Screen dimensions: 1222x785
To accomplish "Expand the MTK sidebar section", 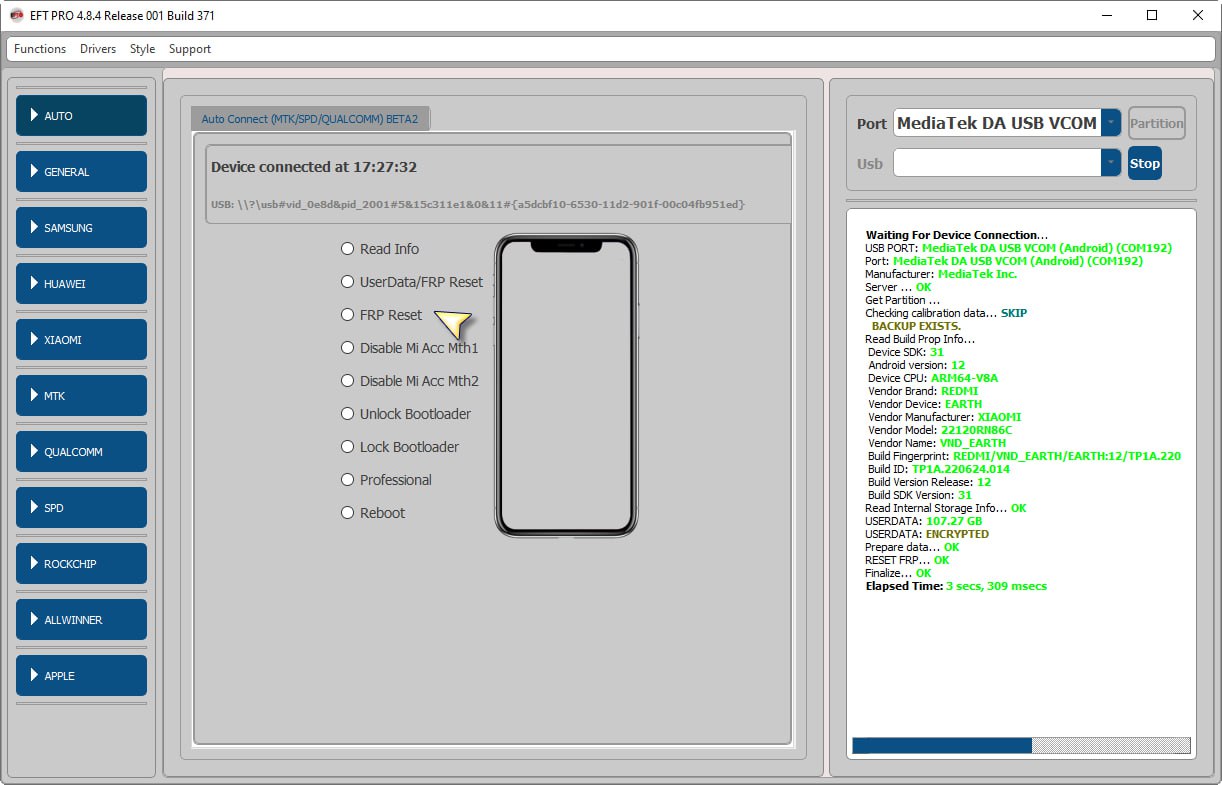I will (81, 396).
